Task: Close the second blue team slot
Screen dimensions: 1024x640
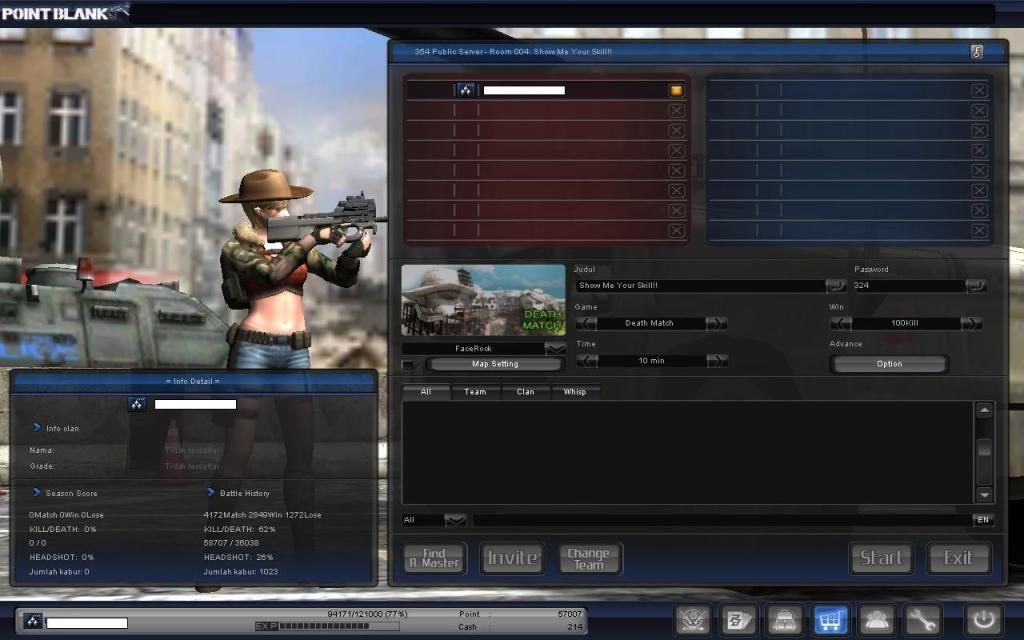Action: click(979, 110)
